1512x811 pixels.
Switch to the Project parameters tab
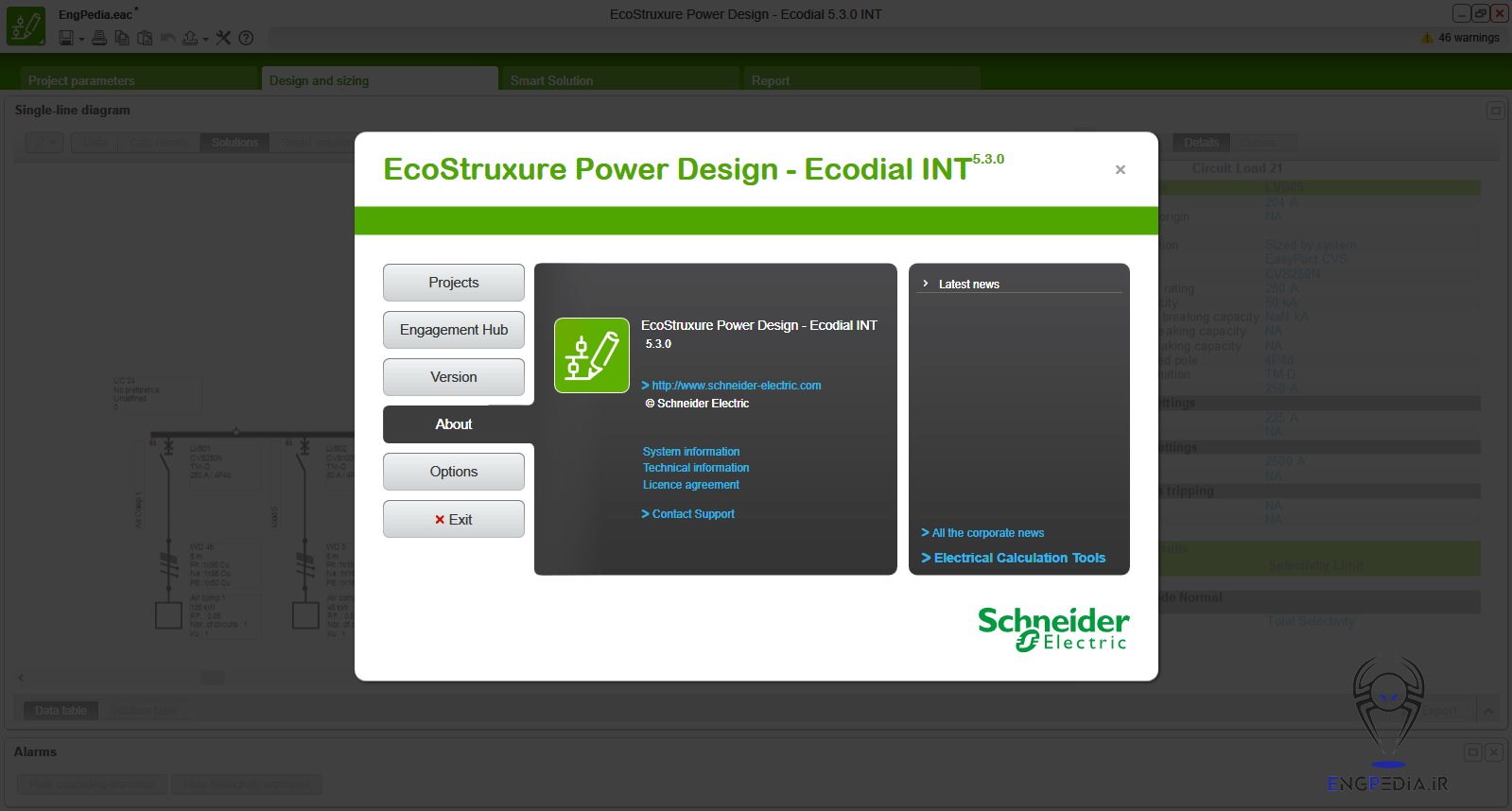(x=139, y=79)
